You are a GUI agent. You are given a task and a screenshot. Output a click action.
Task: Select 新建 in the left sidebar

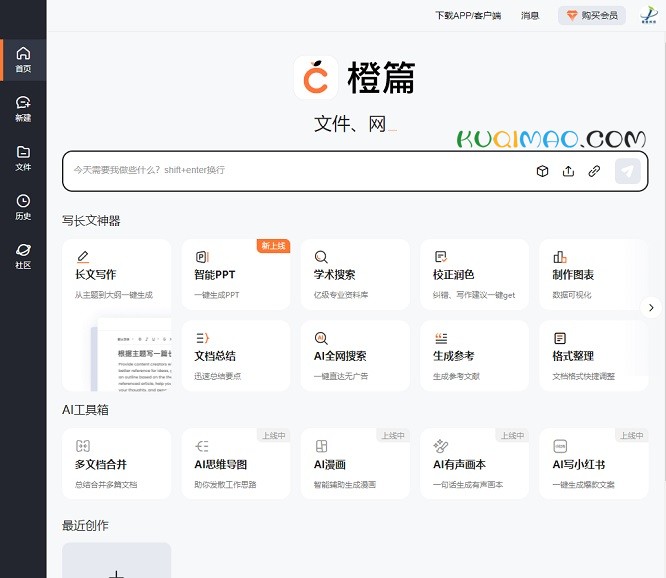(x=23, y=109)
